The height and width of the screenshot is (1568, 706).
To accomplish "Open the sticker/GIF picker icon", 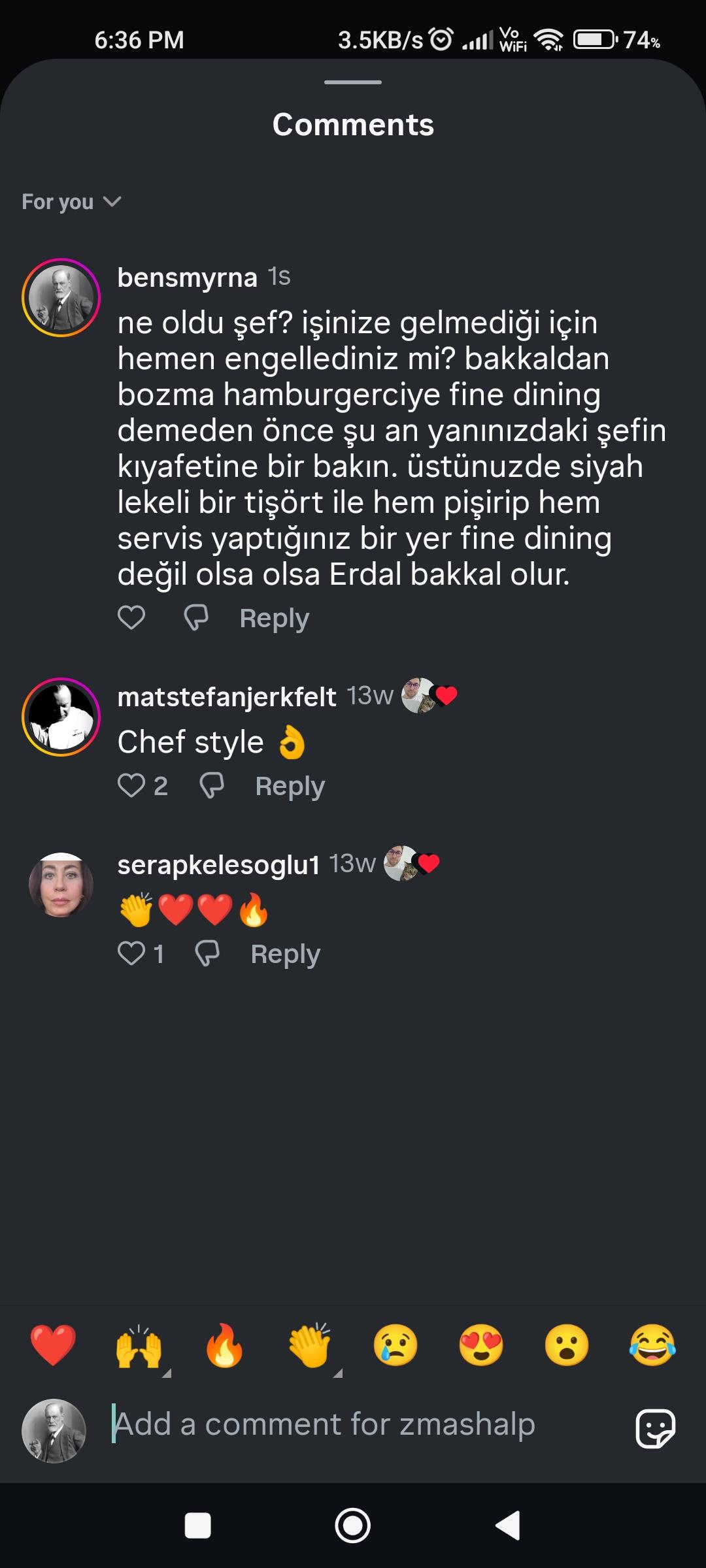I will 655,1429.
